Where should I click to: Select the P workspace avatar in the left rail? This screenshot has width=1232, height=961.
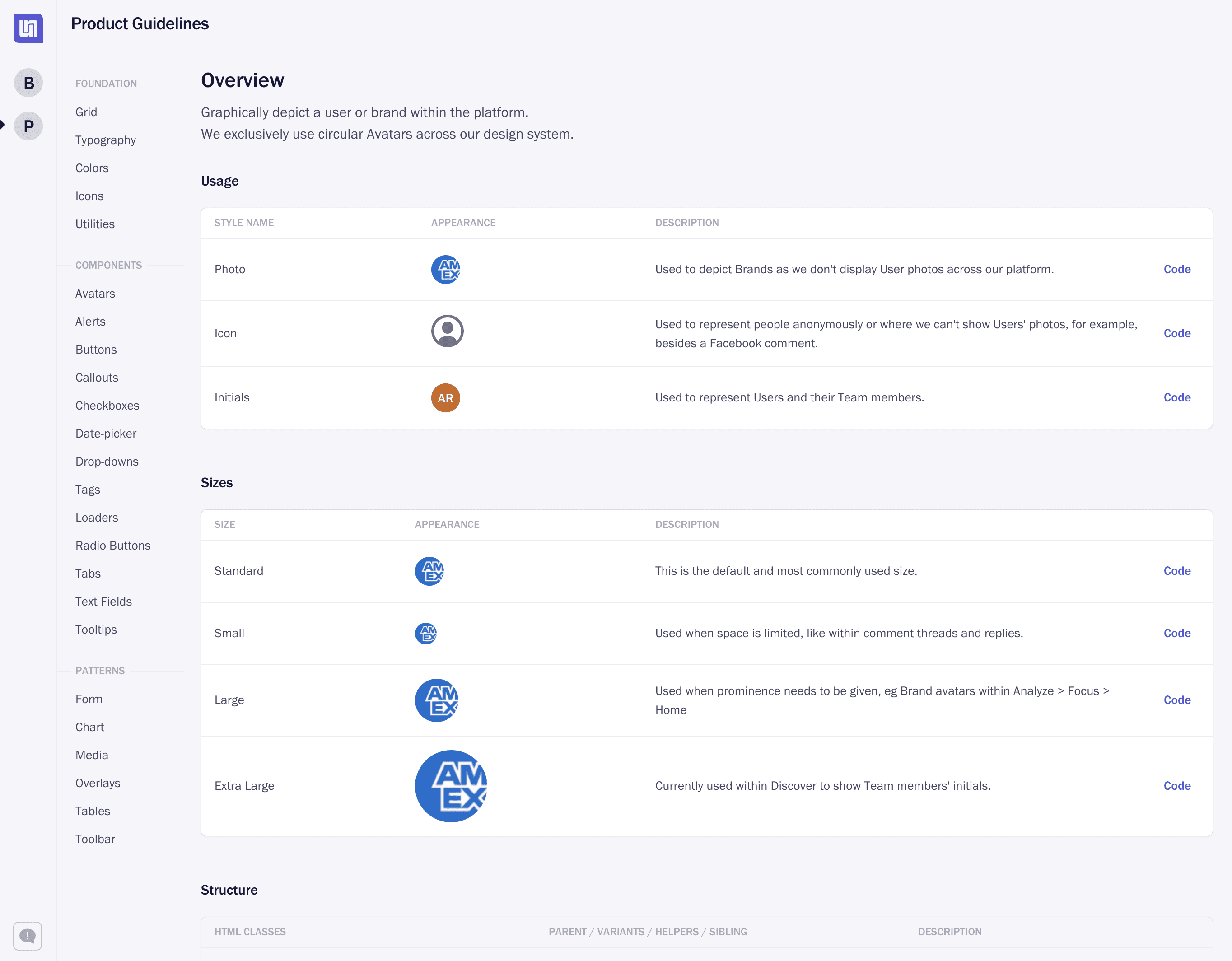pos(28,126)
